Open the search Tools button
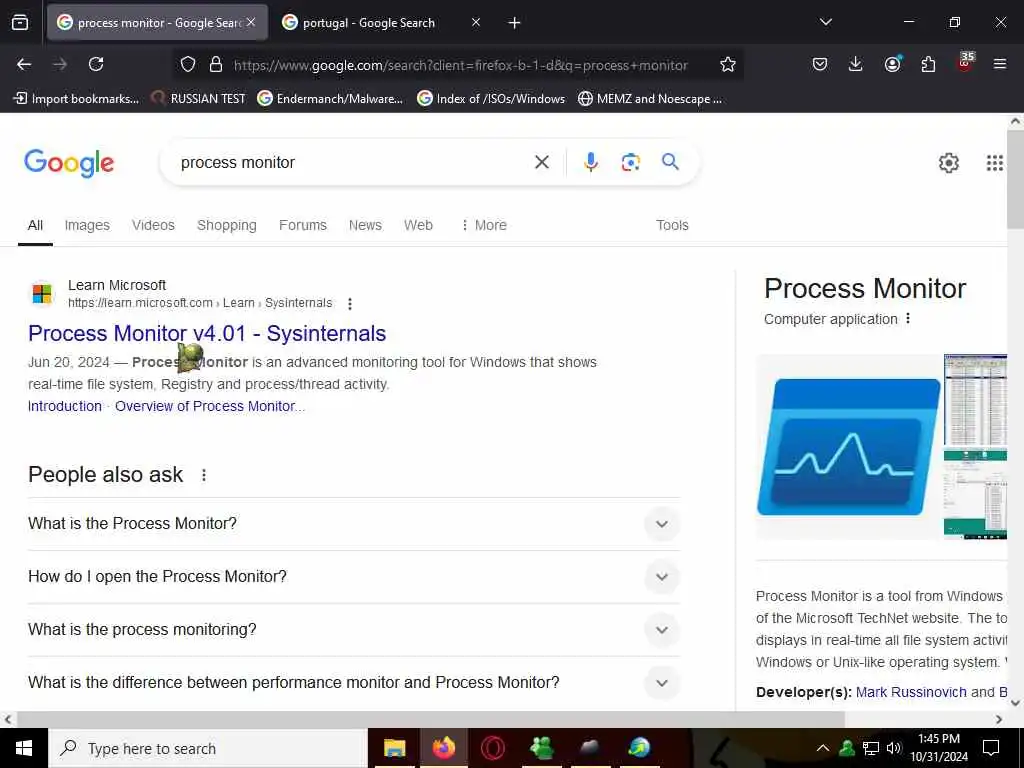The height and width of the screenshot is (768, 1024). coord(672,225)
